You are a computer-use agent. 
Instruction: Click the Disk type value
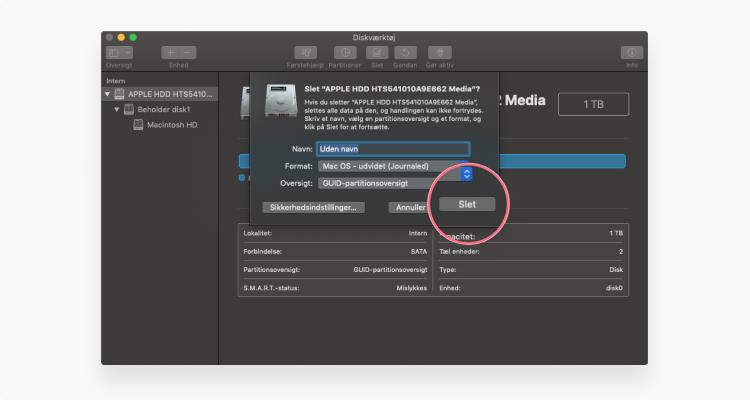[x=616, y=270]
